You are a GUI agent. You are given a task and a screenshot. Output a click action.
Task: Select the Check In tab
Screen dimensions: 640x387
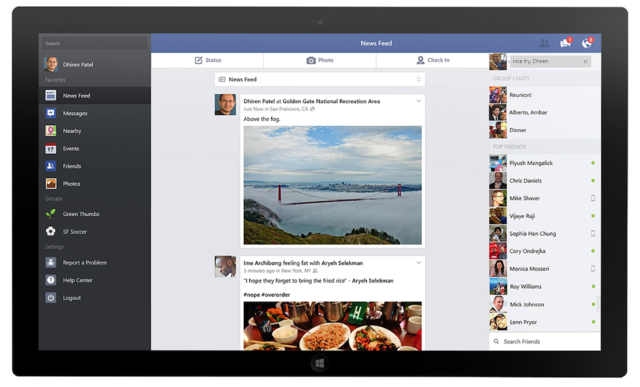433,60
